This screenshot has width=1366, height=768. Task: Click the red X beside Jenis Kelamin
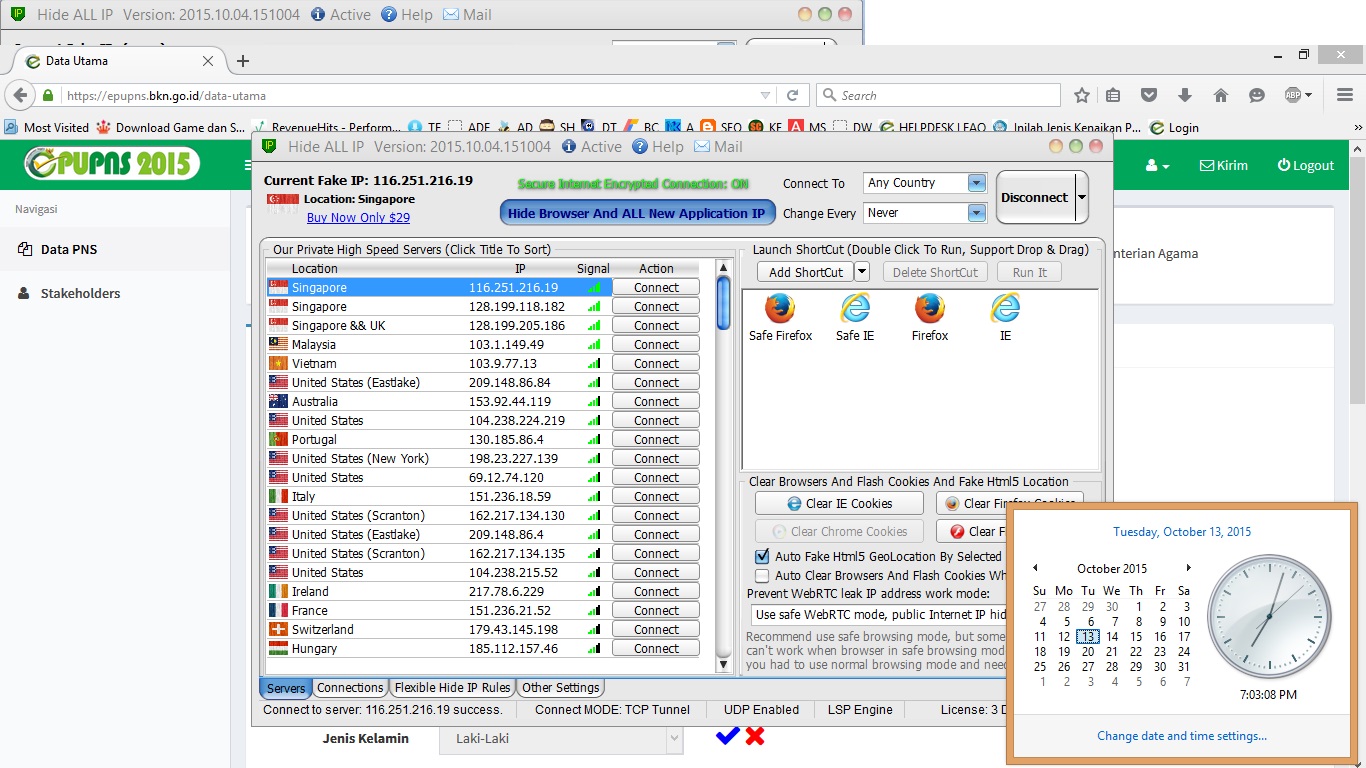tap(755, 736)
